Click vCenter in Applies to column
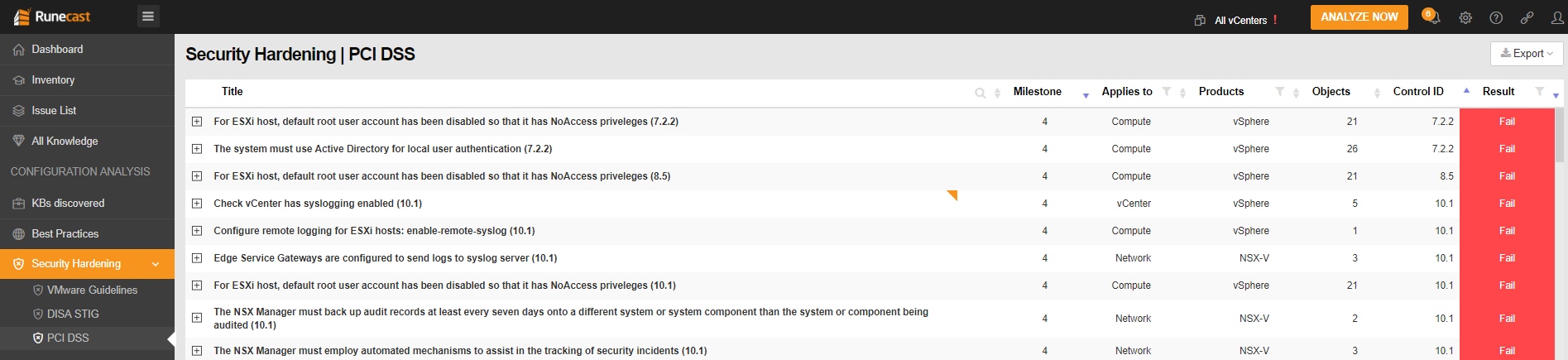The width and height of the screenshot is (1568, 360). pyautogui.click(x=1133, y=204)
